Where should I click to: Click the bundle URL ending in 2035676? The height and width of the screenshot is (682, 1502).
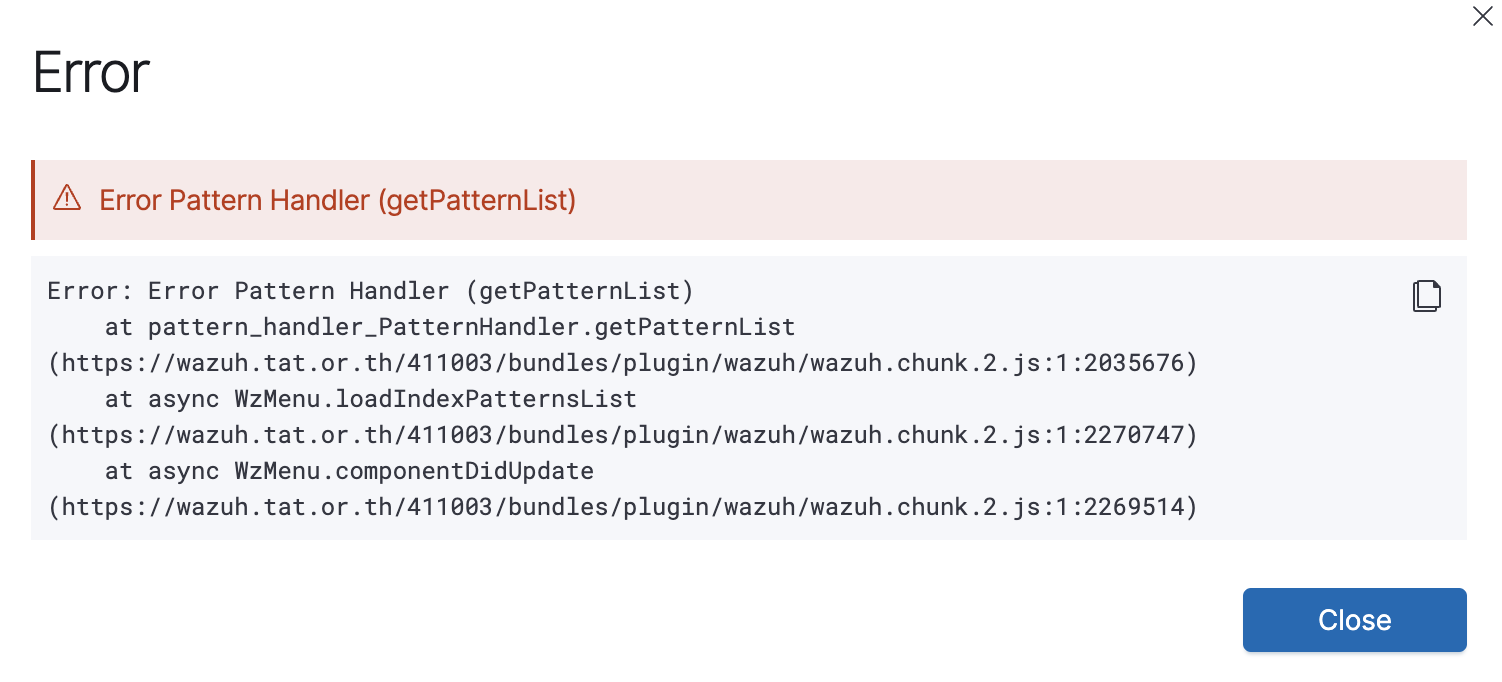[x=622, y=363]
